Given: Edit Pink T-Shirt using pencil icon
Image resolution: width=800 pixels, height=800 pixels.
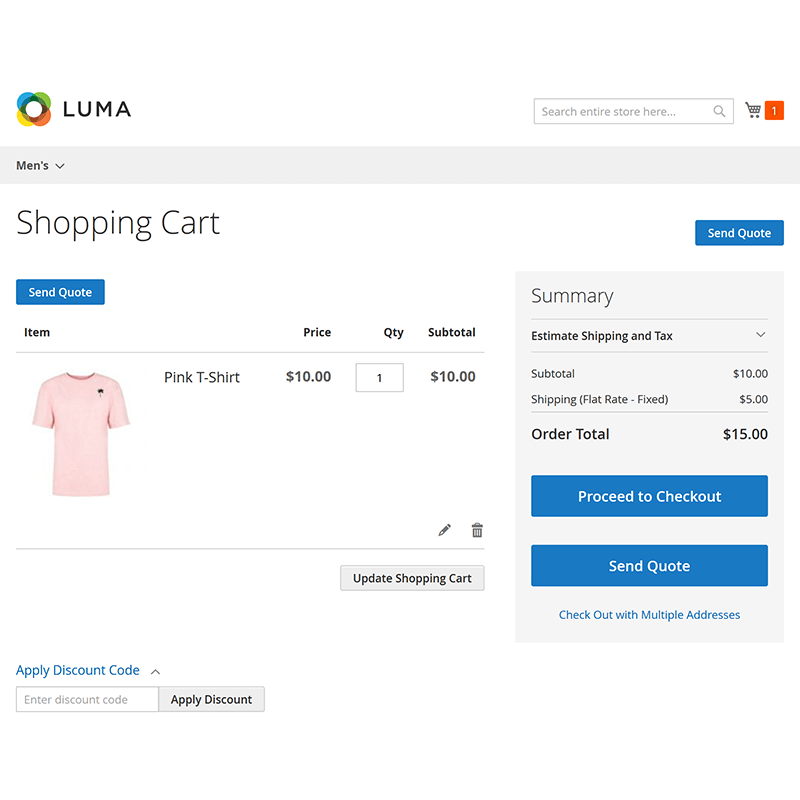Looking at the screenshot, I should 444,529.
